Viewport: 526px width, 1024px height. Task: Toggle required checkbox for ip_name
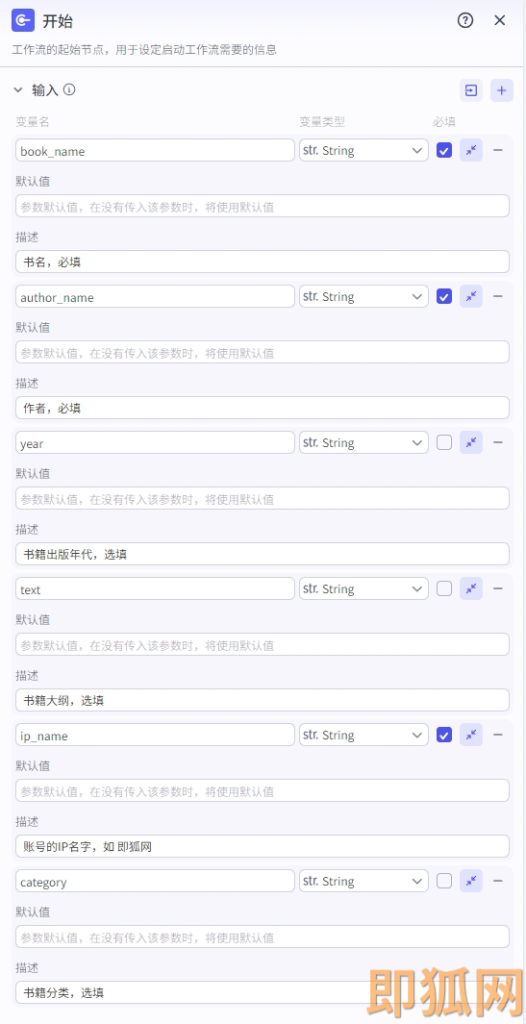pyautogui.click(x=444, y=735)
